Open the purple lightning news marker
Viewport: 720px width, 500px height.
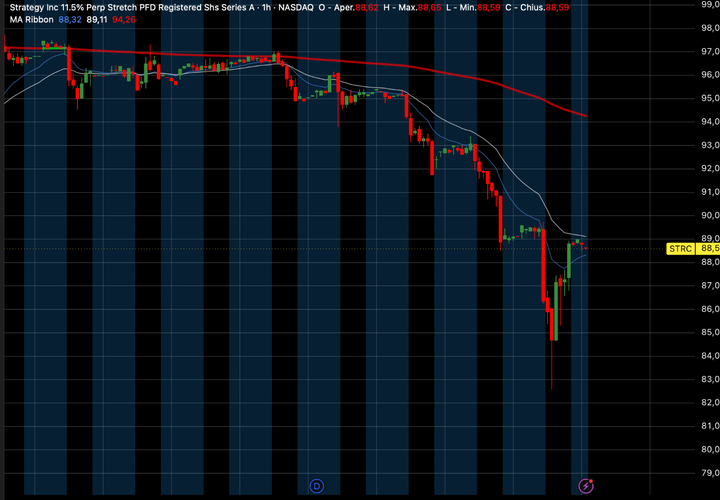[x=585, y=486]
